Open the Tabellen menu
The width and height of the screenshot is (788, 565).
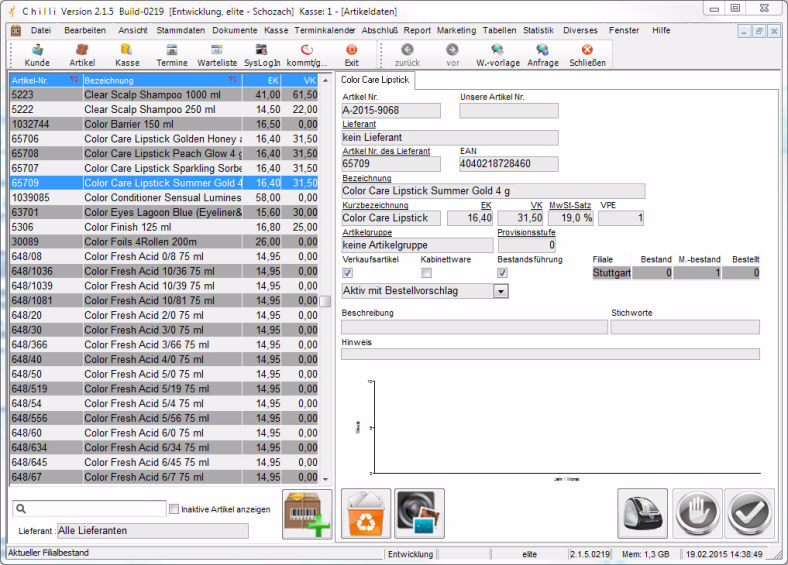point(500,30)
